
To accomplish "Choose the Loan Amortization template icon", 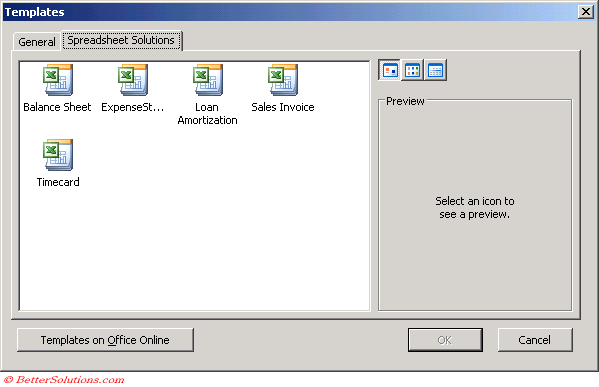I will 207,80.
